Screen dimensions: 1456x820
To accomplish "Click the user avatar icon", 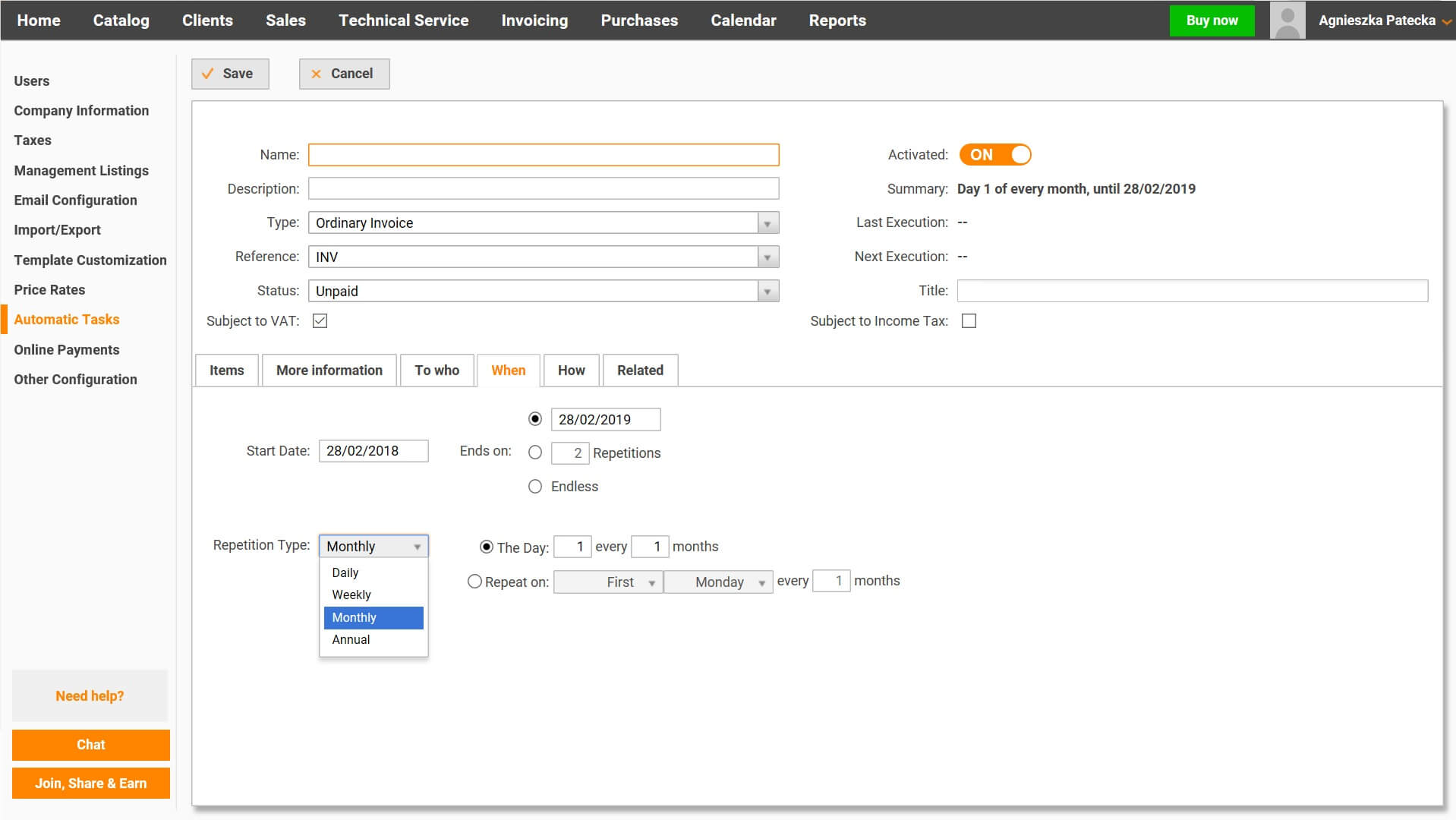I will tap(1287, 20).
